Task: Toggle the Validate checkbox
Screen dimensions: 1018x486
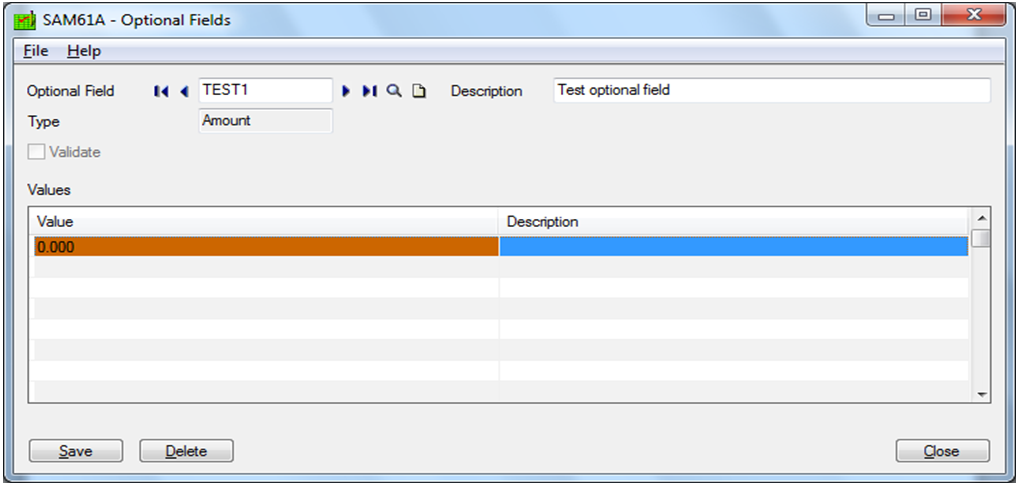Action: (36, 152)
